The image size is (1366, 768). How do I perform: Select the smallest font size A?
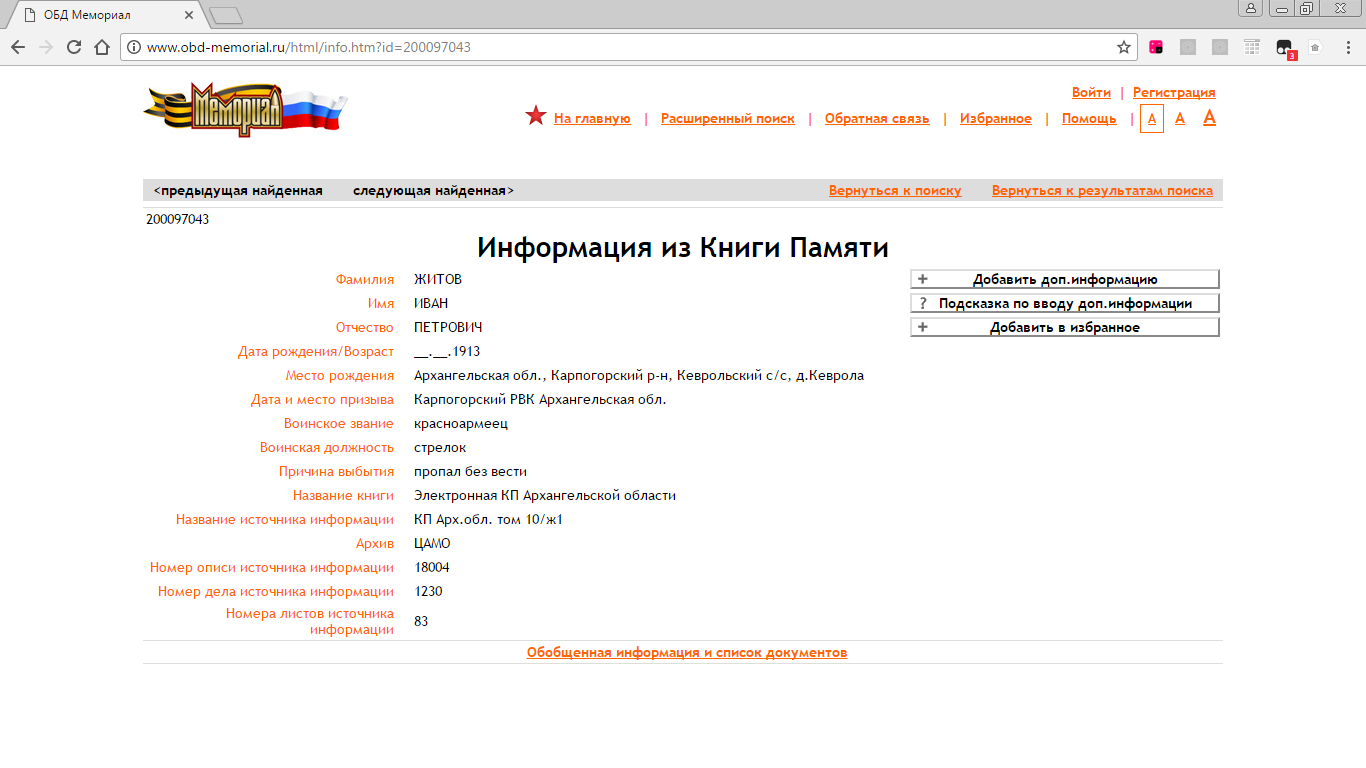(1152, 119)
